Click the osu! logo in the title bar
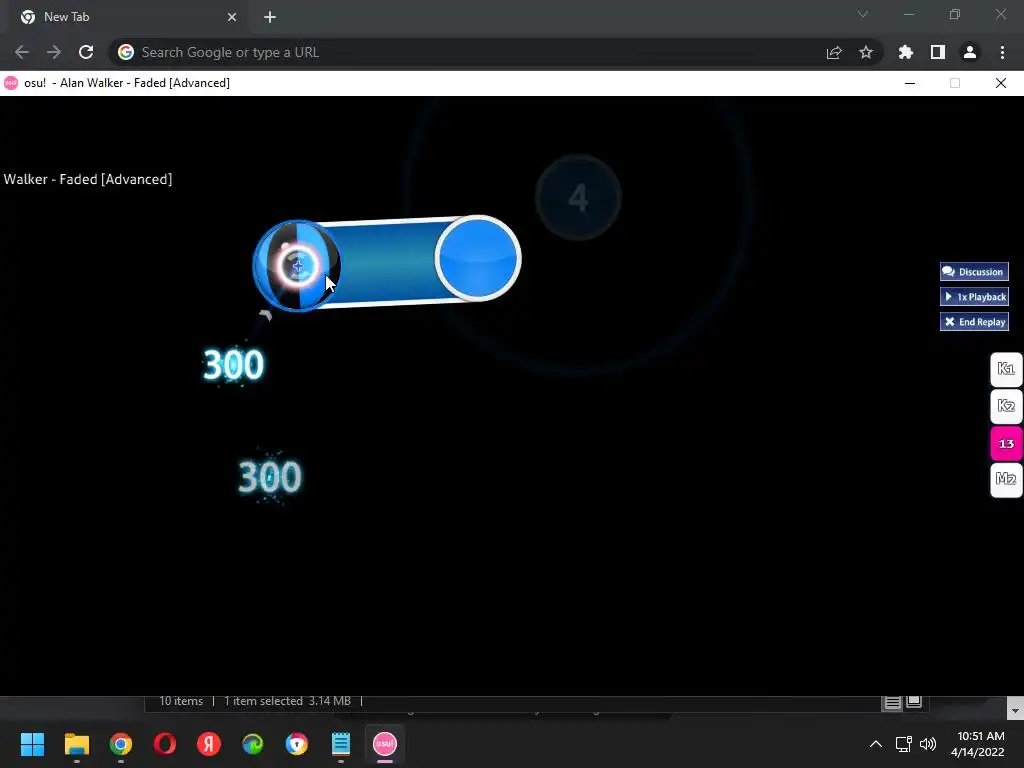Image resolution: width=1024 pixels, height=768 pixels. pyautogui.click(x=10, y=83)
